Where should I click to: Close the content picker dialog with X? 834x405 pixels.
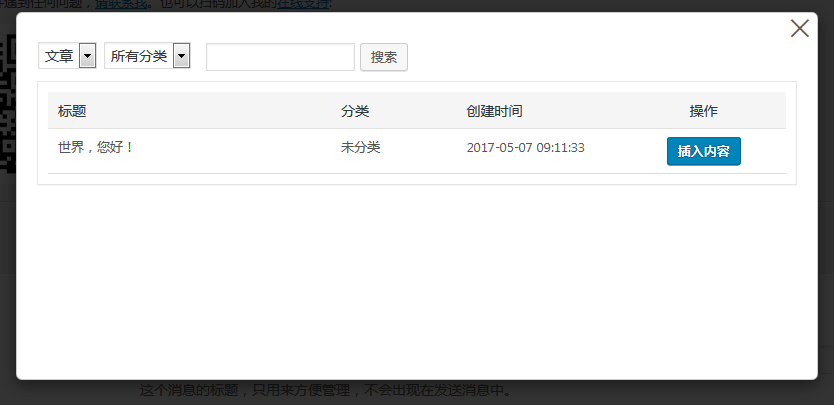click(x=799, y=28)
